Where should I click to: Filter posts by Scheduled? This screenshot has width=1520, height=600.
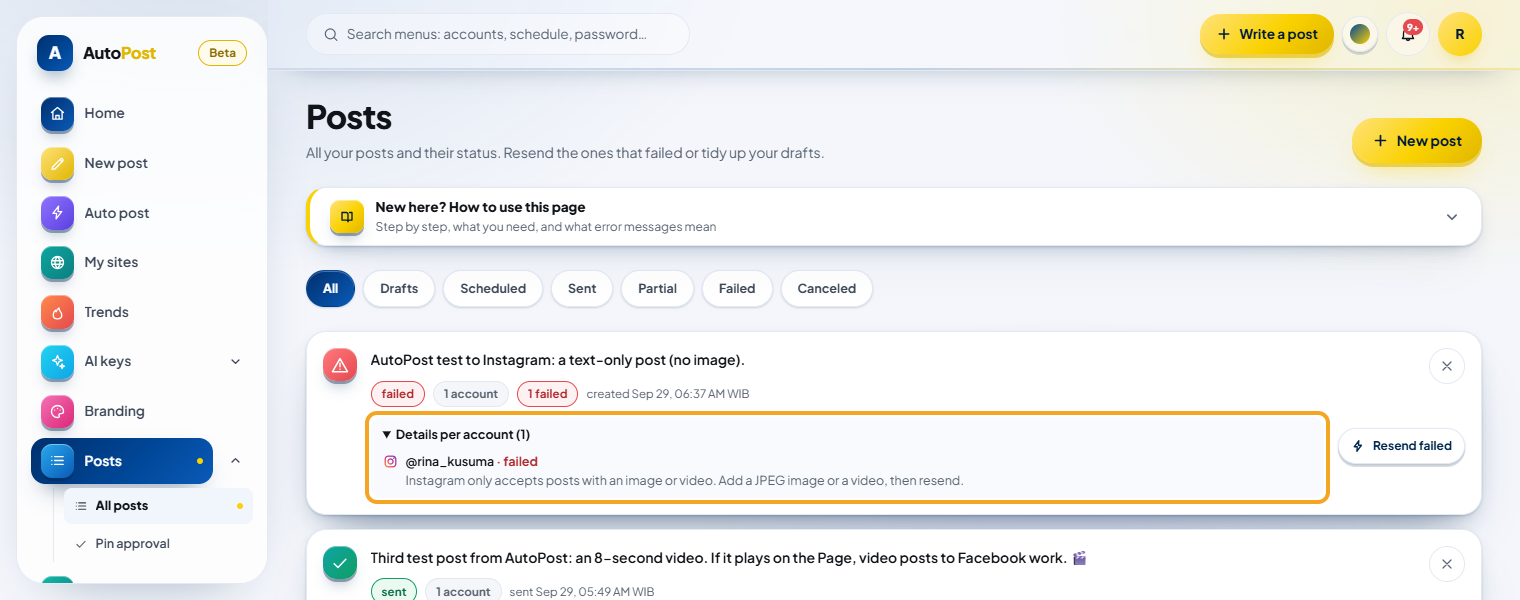point(493,288)
